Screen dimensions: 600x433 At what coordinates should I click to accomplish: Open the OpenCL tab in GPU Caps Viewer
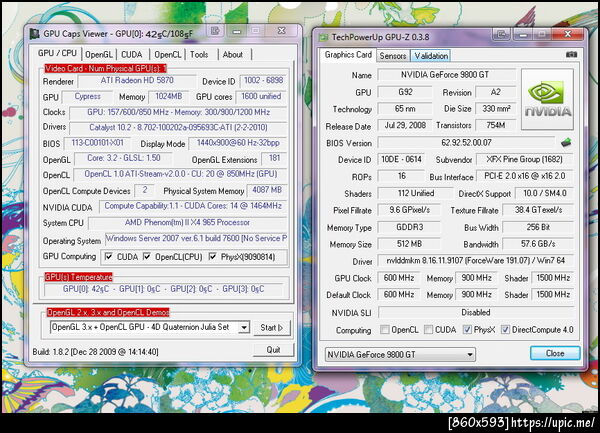coord(168,55)
